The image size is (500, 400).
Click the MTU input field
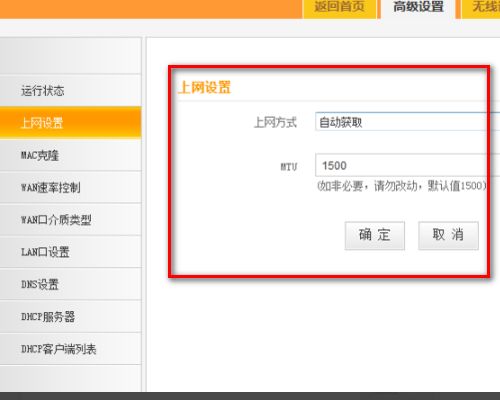(407, 165)
